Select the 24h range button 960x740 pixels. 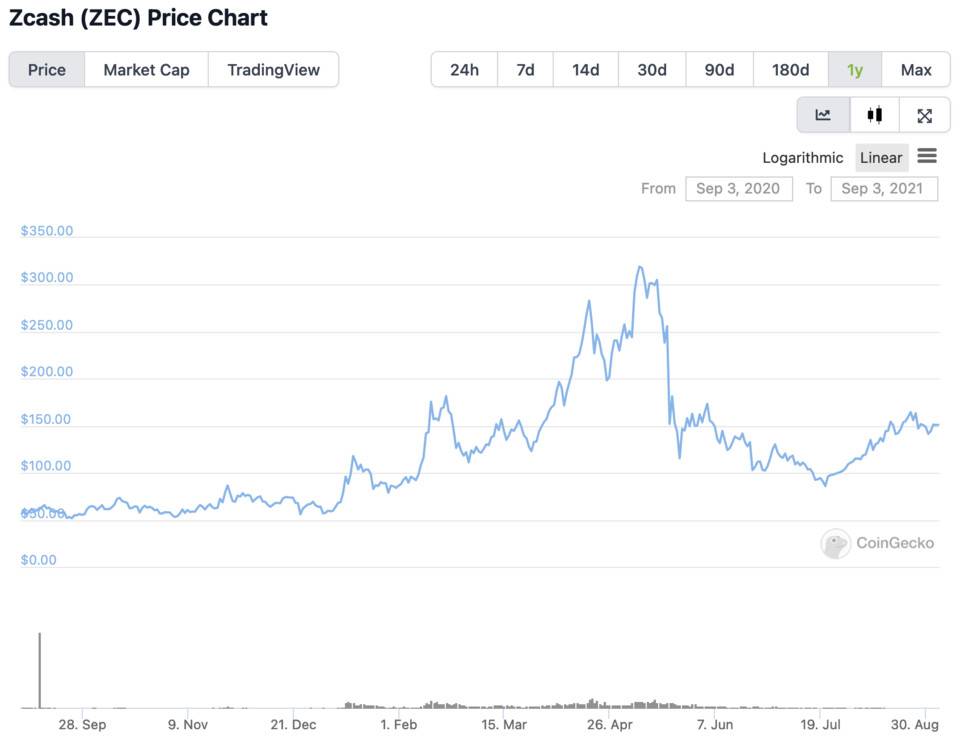(x=464, y=70)
